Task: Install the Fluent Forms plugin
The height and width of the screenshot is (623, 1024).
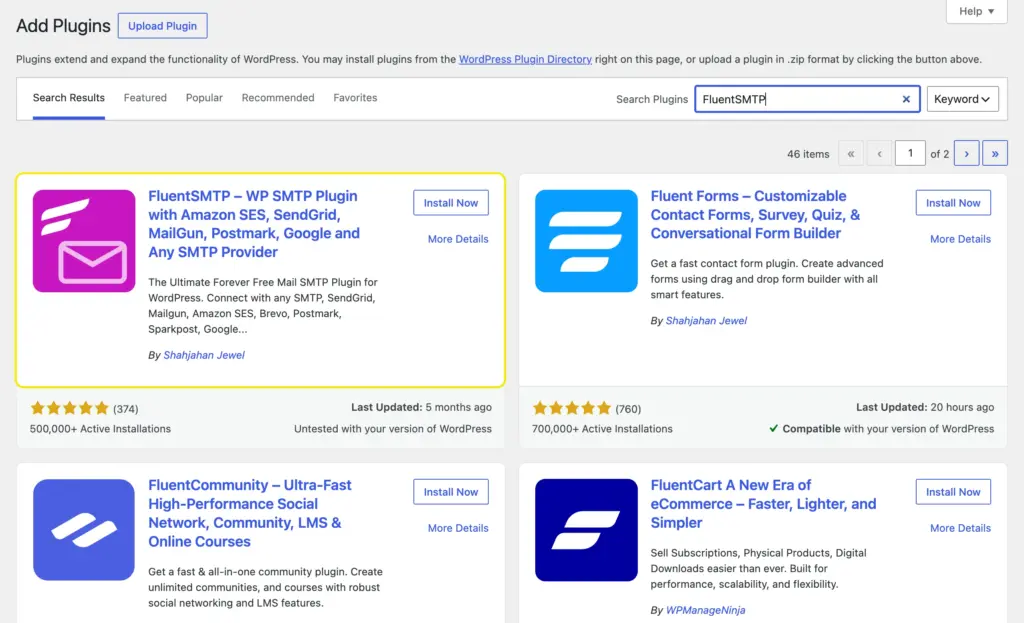Action: pos(953,203)
